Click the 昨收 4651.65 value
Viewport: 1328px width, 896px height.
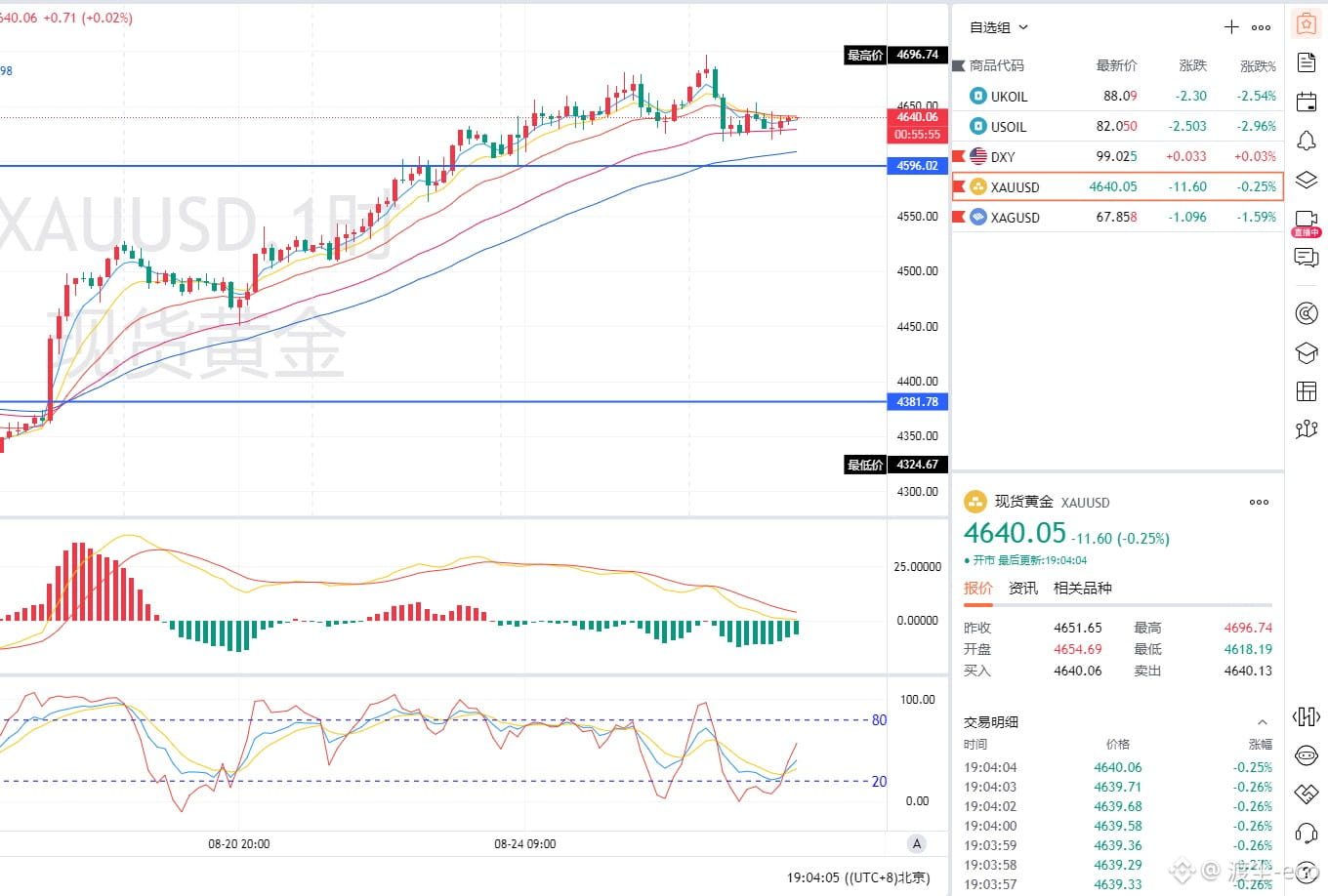pyautogui.click(x=1077, y=628)
